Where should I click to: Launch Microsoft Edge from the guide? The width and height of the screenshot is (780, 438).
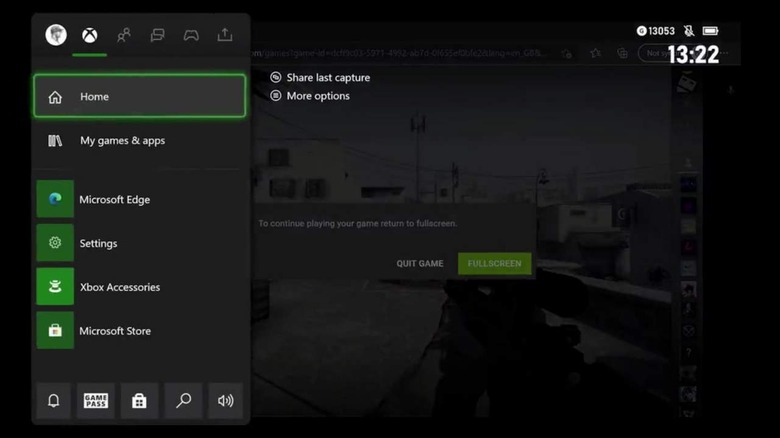coord(139,199)
